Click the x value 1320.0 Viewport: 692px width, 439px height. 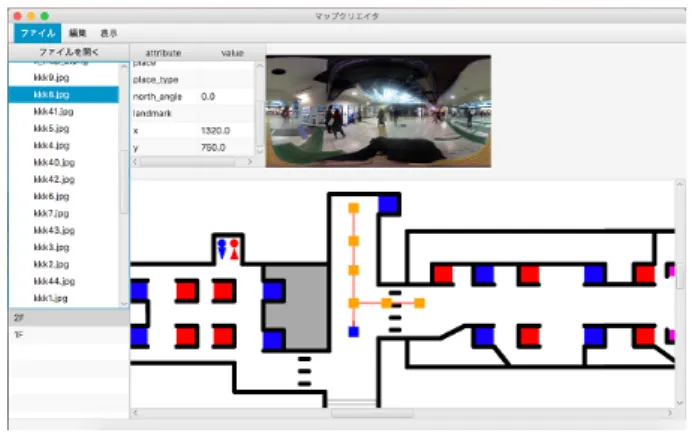point(215,131)
